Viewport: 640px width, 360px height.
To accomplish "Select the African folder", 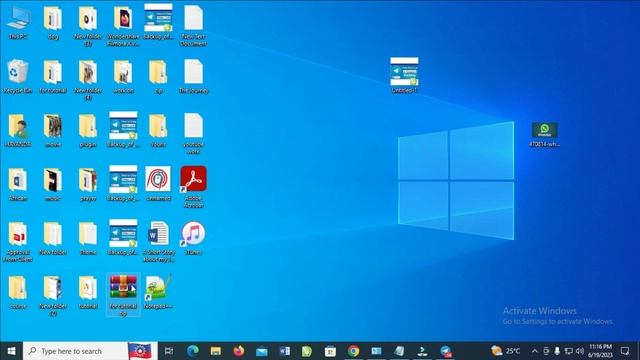I will click(x=18, y=184).
